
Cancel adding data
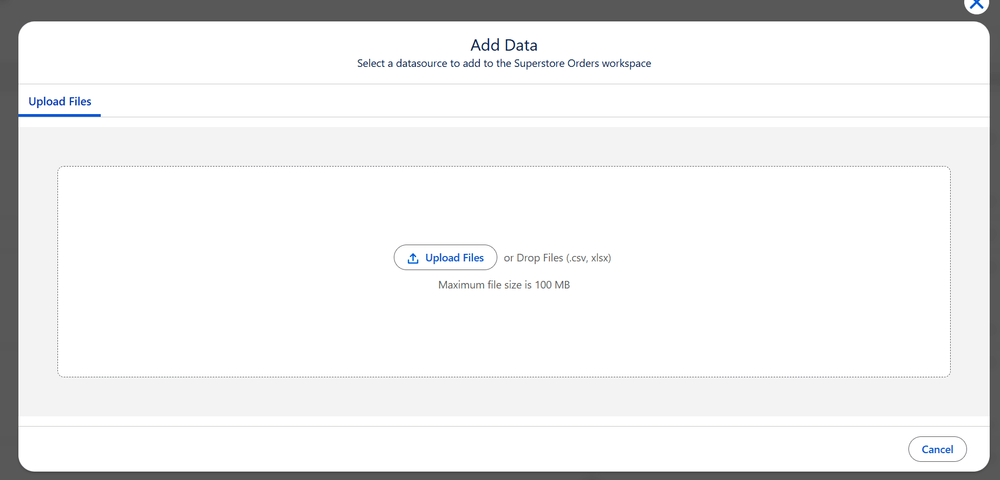coord(937,449)
